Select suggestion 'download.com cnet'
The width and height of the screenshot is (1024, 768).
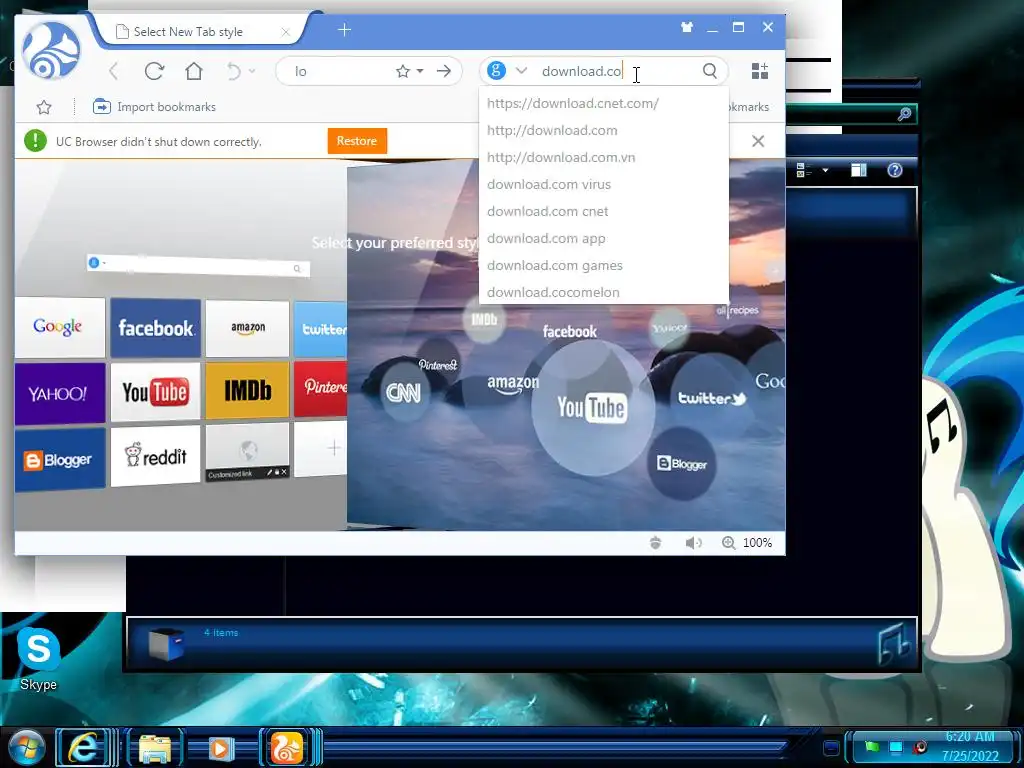pos(603,211)
